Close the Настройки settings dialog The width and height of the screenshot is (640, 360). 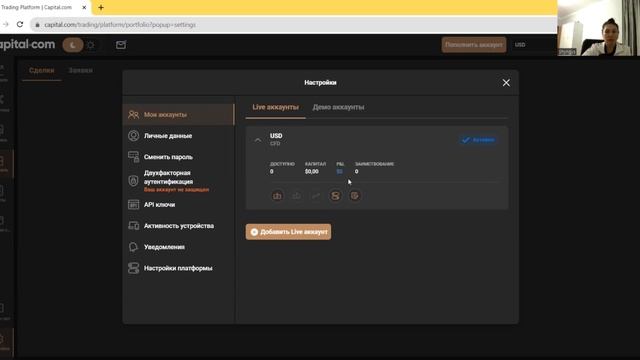click(506, 83)
